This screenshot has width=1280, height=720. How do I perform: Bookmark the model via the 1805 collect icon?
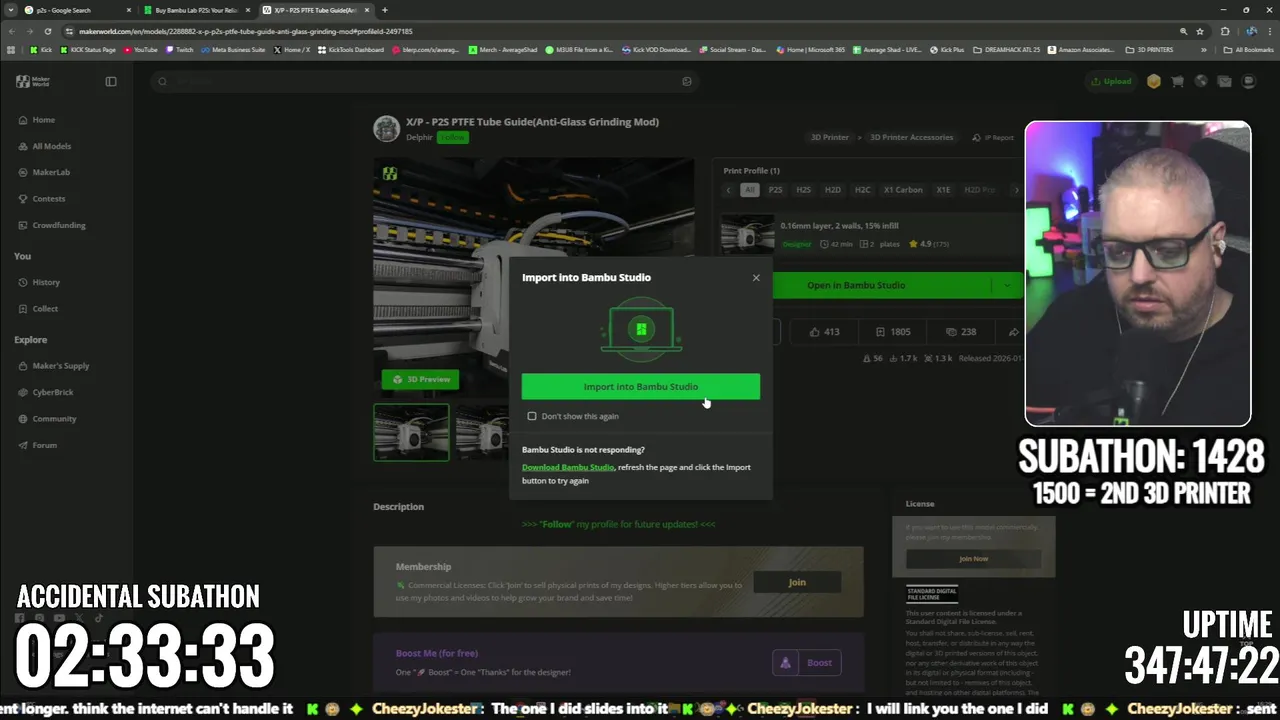tap(892, 332)
